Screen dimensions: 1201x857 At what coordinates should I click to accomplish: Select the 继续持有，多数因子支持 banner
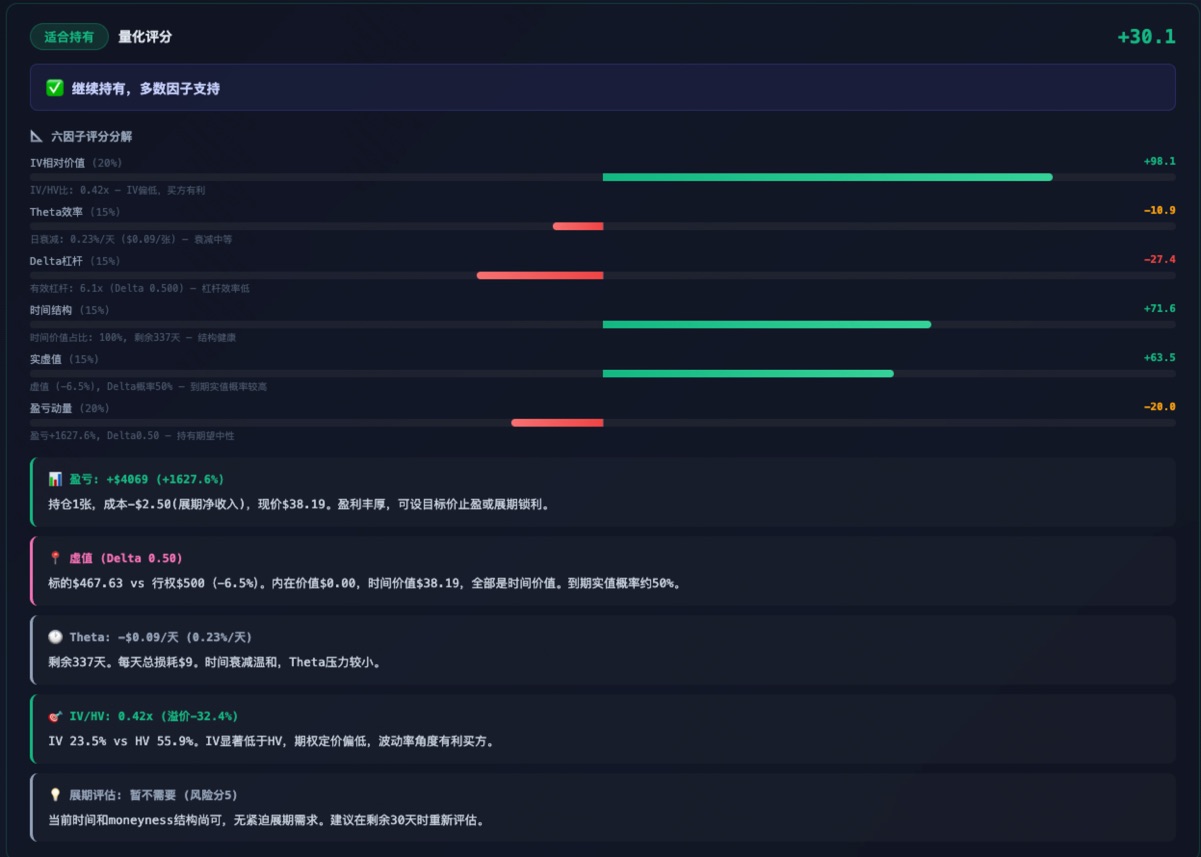pos(602,88)
